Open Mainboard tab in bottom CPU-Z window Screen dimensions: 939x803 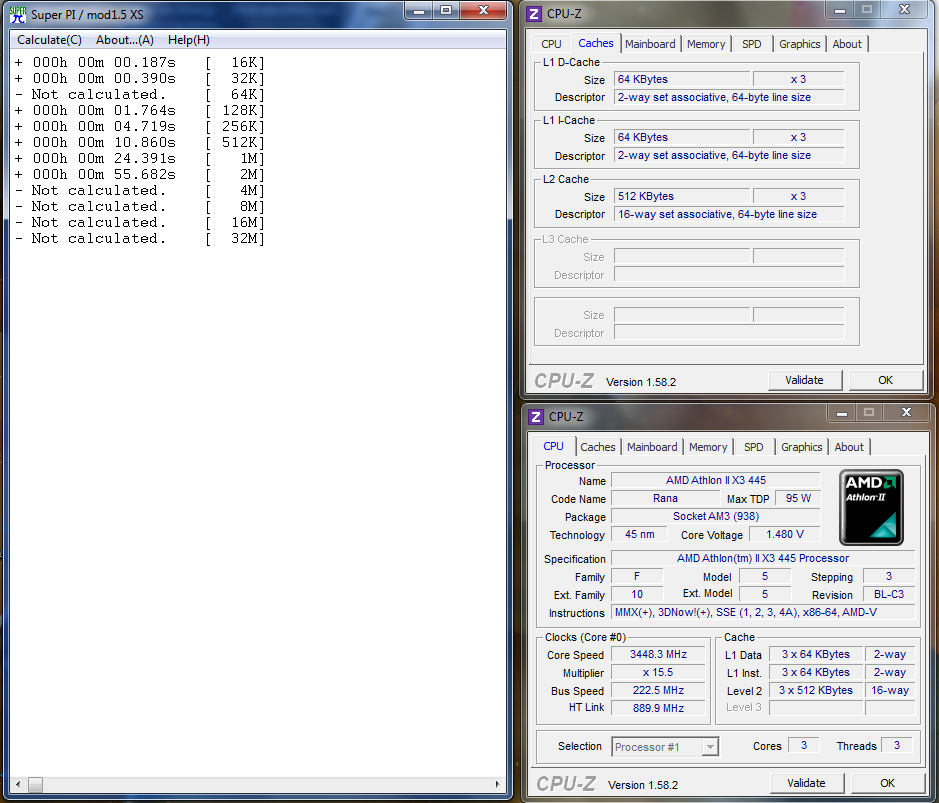click(x=652, y=447)
